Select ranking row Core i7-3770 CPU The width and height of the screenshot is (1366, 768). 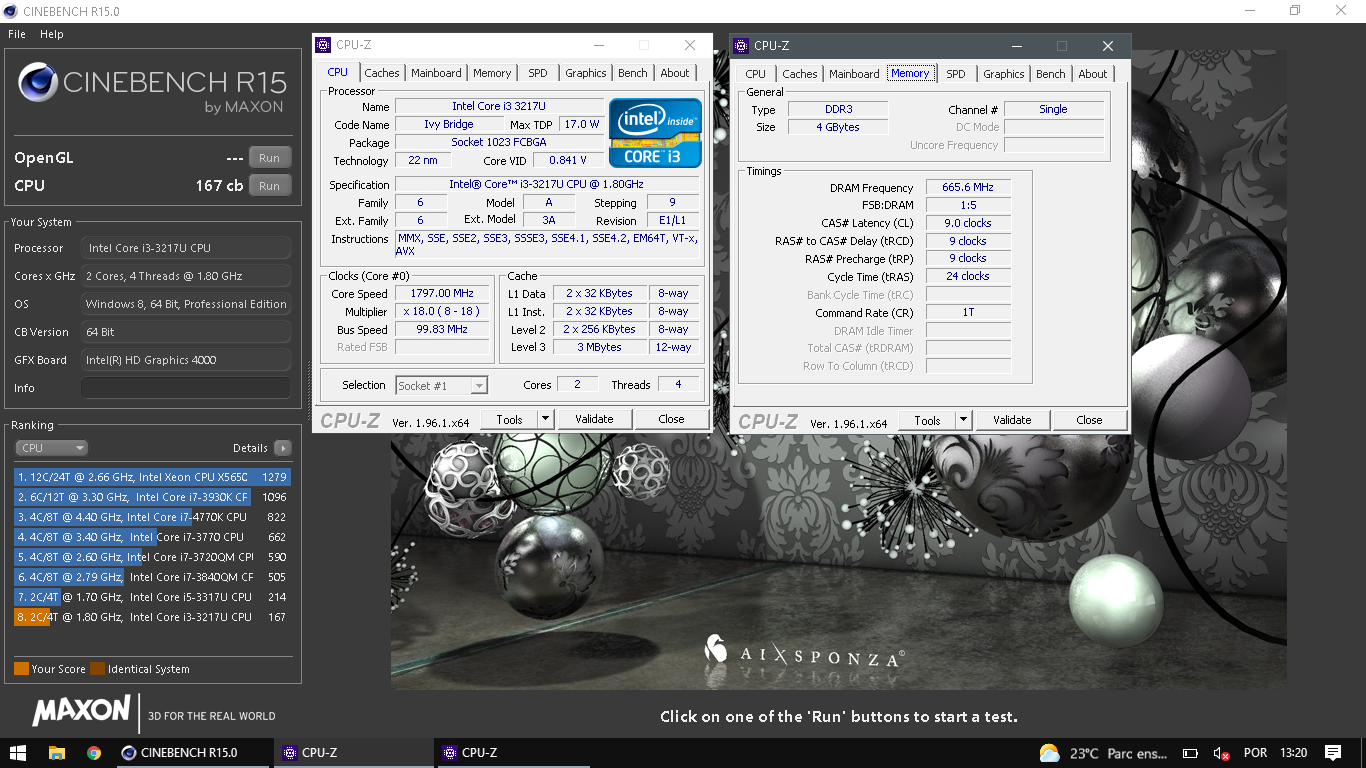[152, 537]
